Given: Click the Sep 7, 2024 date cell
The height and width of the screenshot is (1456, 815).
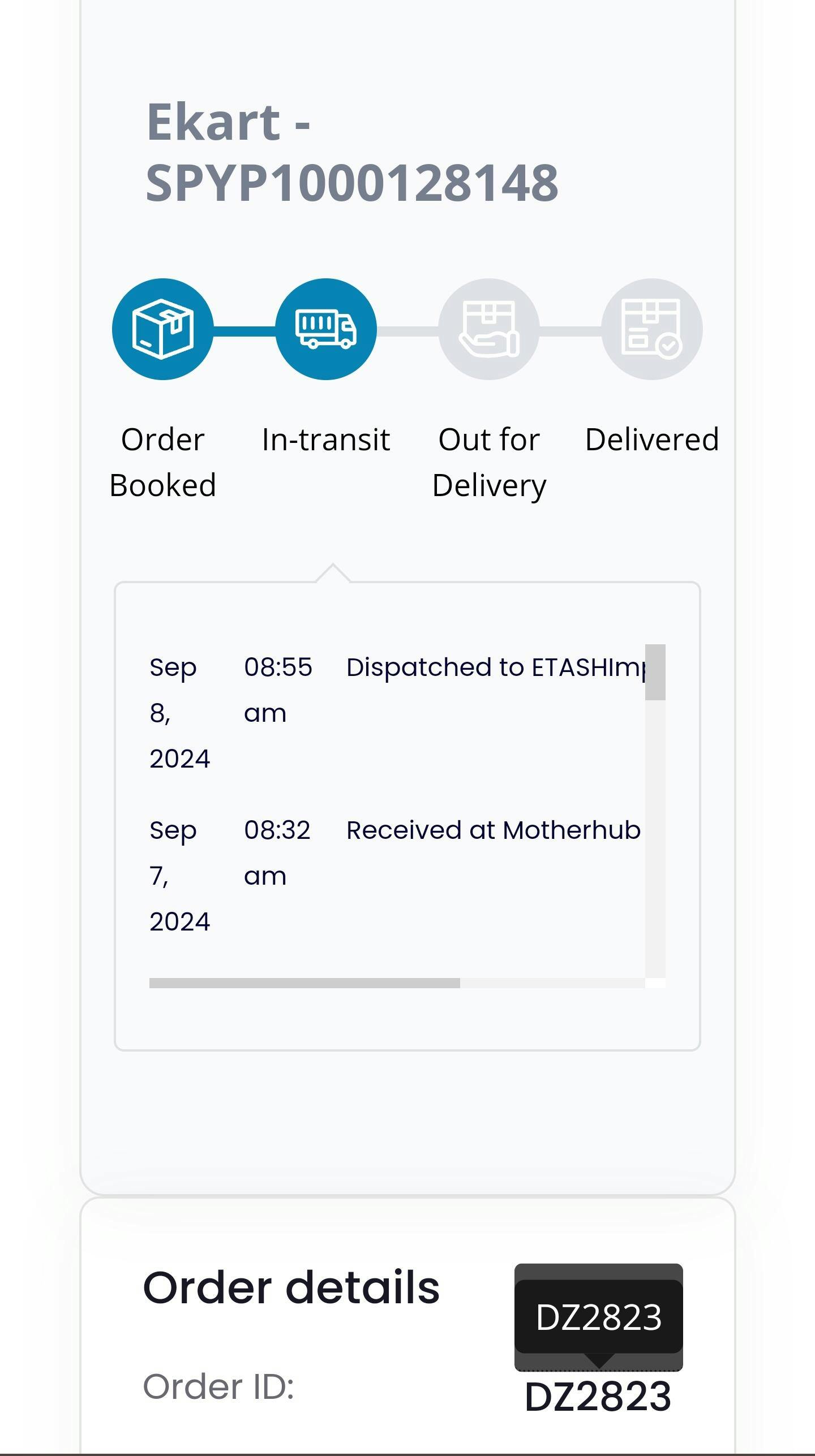Looking at the screenshot, I should pyautogui.click(x=179, y=876).
